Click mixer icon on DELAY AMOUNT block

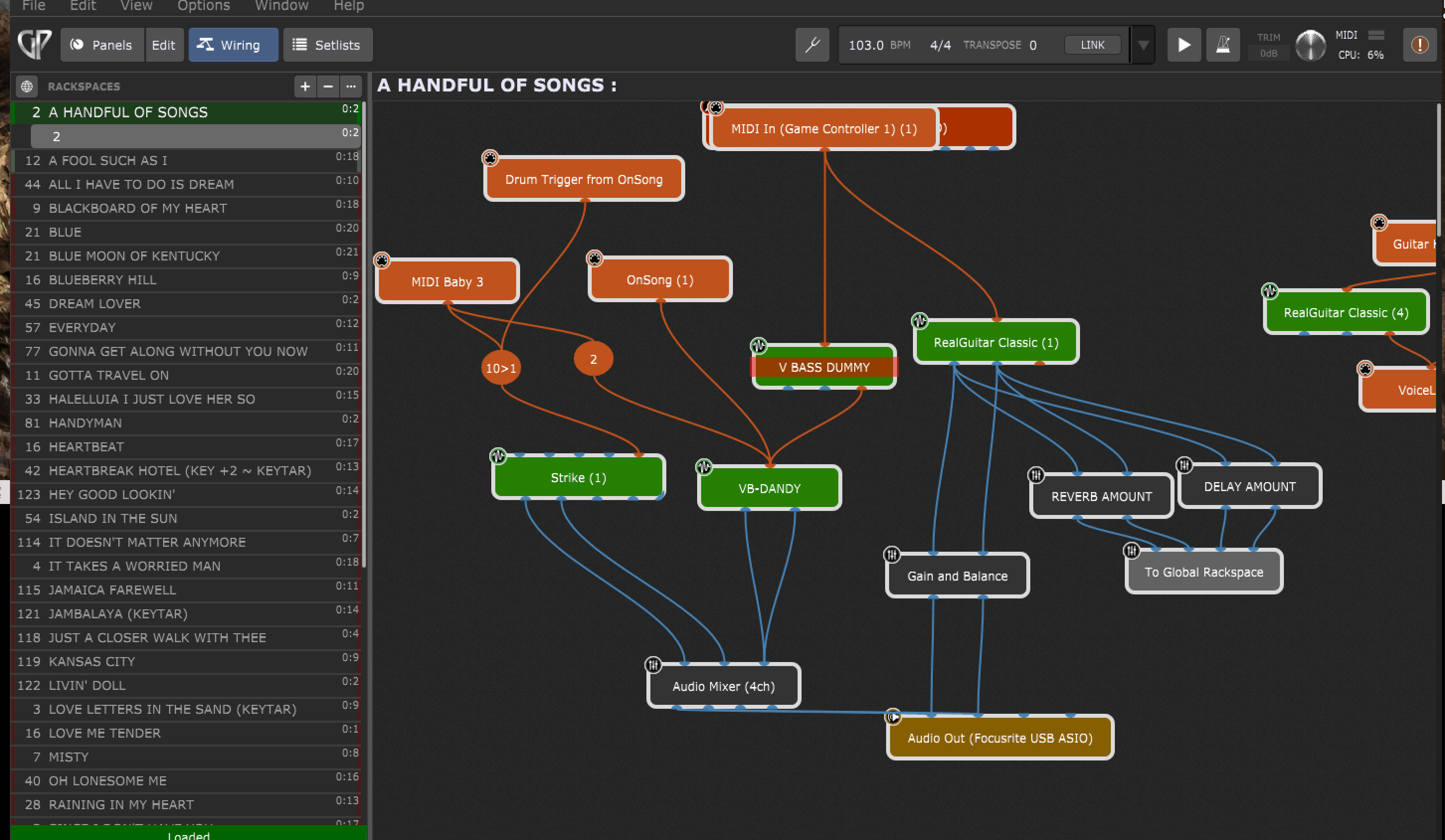coord(1184,464)
